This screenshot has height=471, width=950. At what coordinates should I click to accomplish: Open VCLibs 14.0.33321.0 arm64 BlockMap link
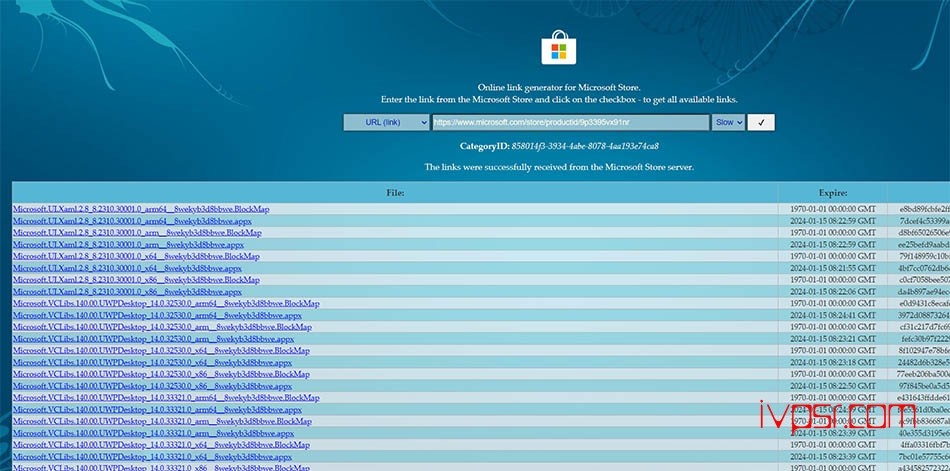[x=166, y=398]
